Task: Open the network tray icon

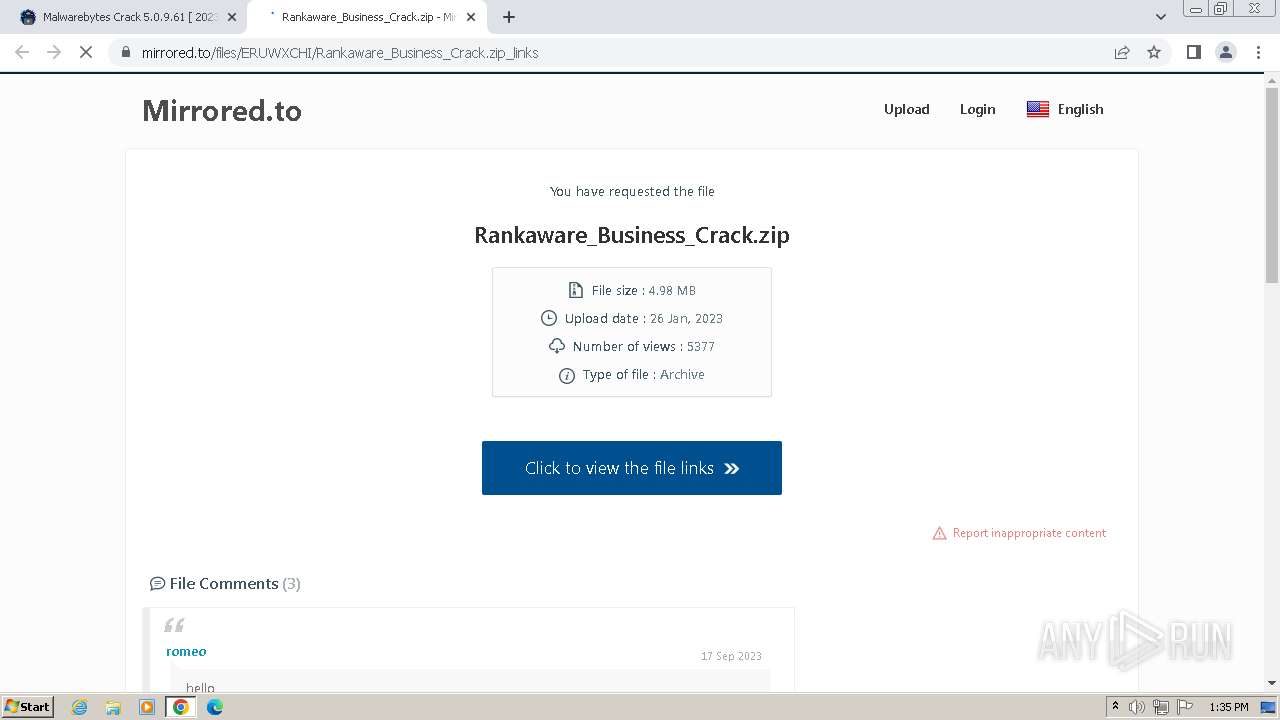Action: [1161, 707]
